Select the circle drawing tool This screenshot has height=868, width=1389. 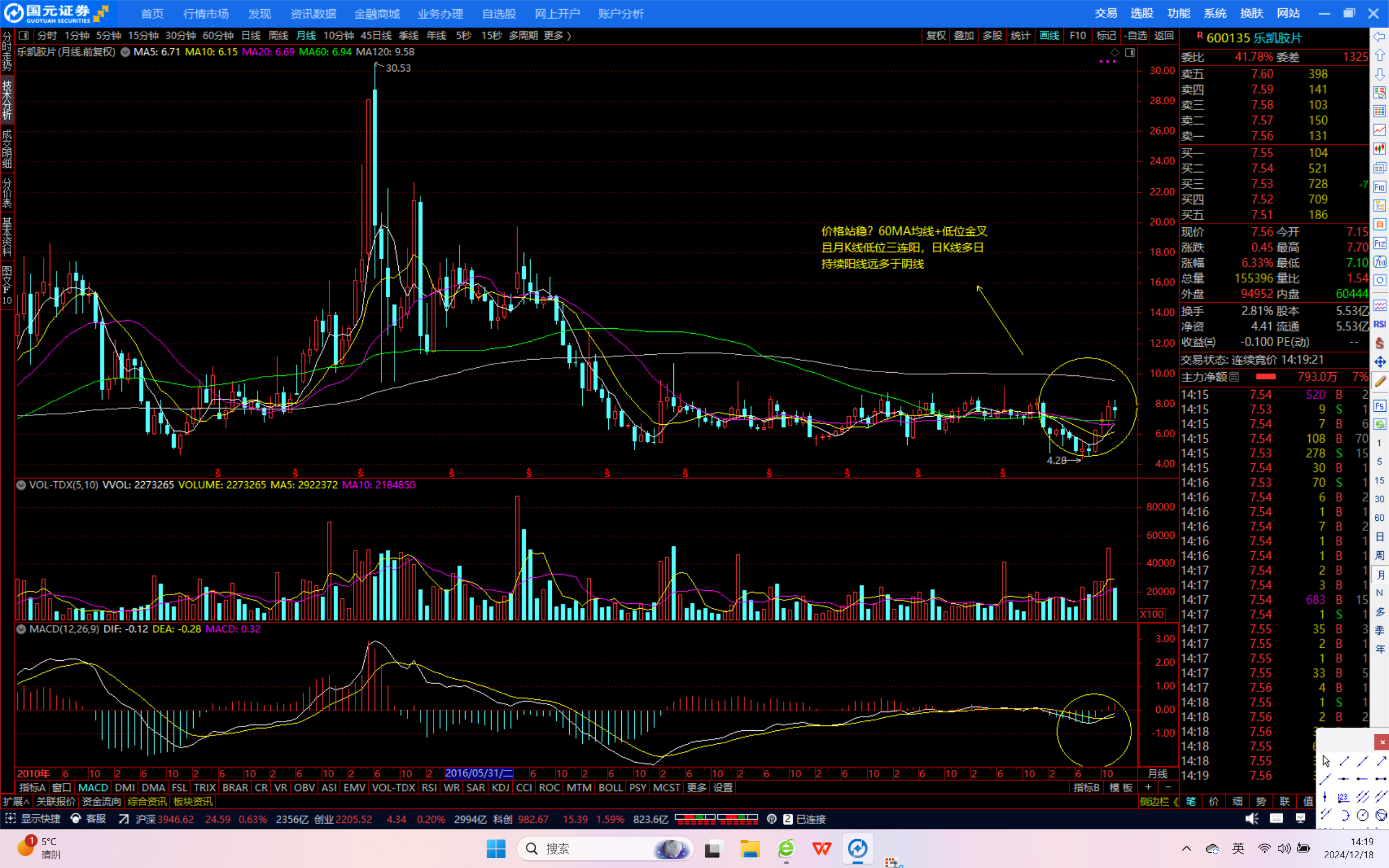pos(1362,816)
